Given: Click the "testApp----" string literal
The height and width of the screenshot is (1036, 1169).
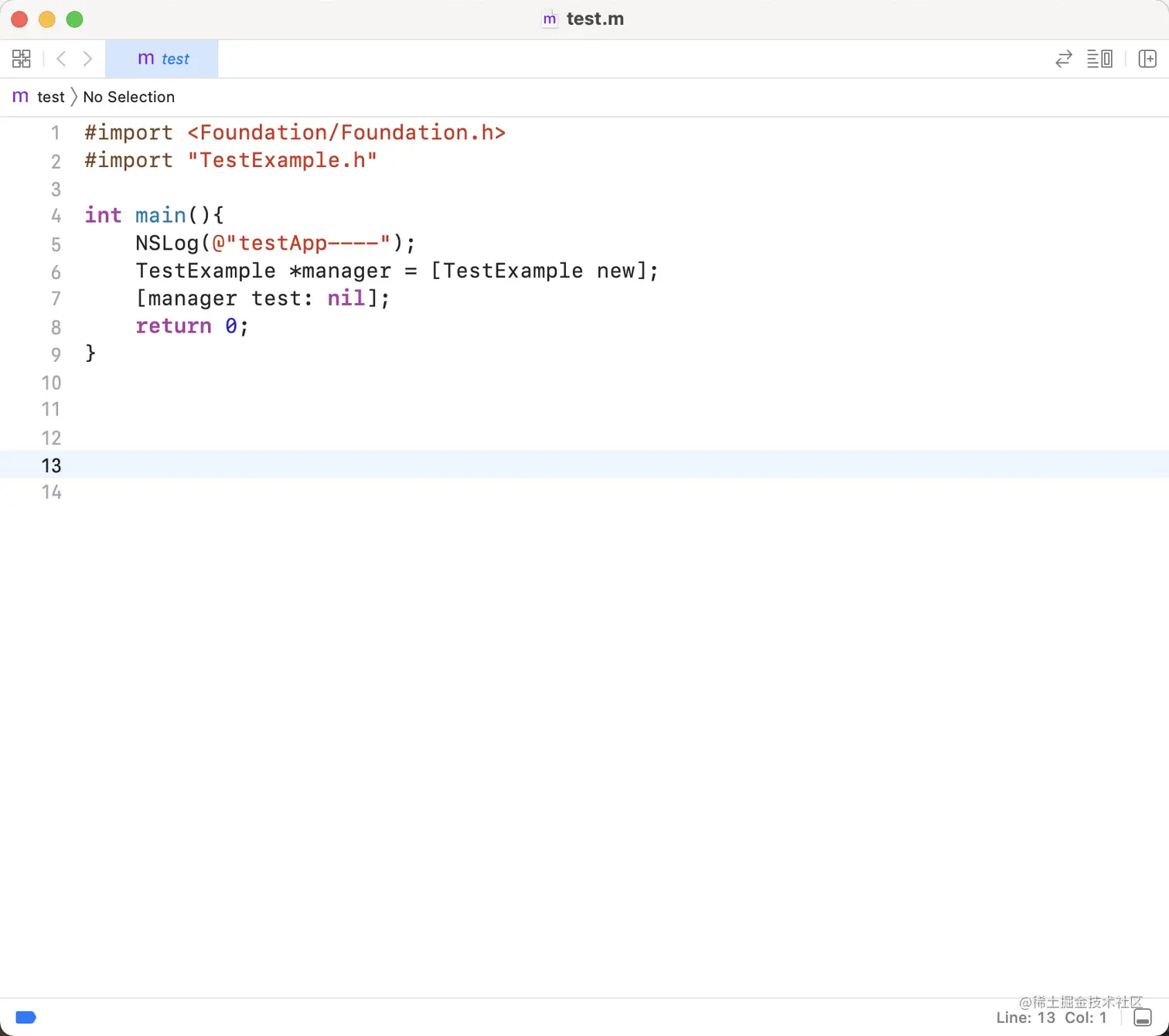Looking at the screenshot, I should pyautogui.click(x=302, y=243).
